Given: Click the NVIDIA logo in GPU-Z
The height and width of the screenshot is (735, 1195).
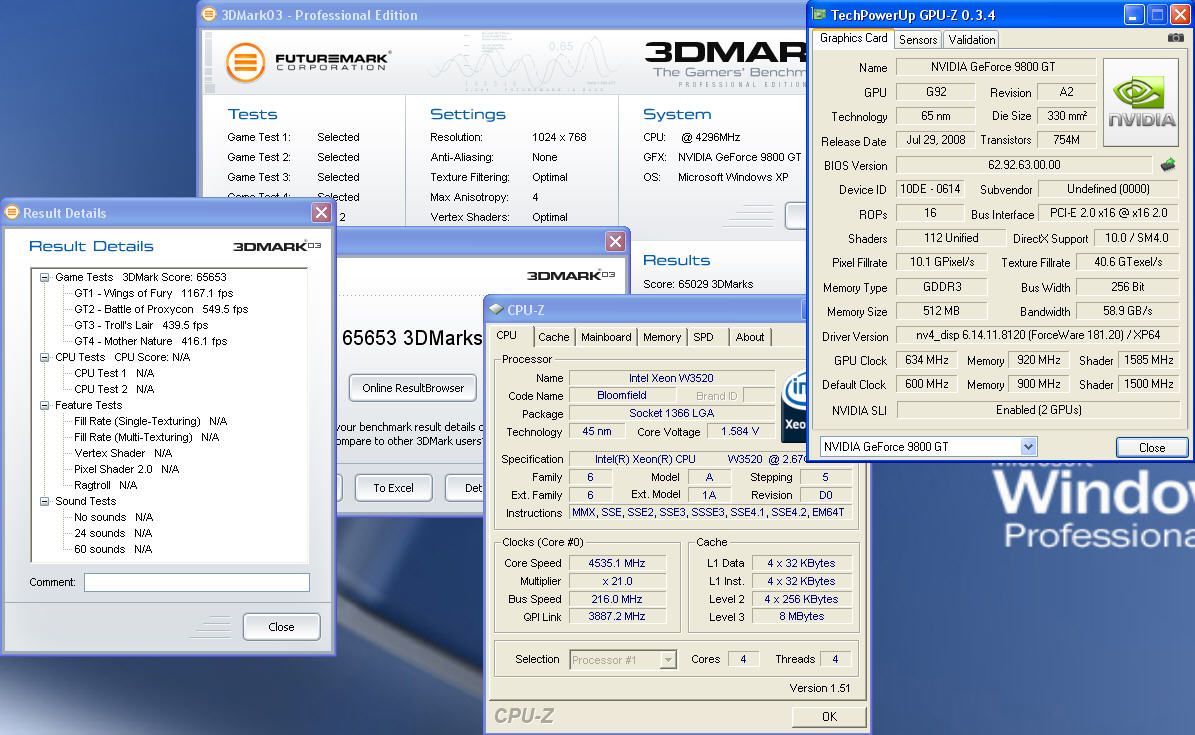Looking at the screenshot, I should tap(1140, 102).
